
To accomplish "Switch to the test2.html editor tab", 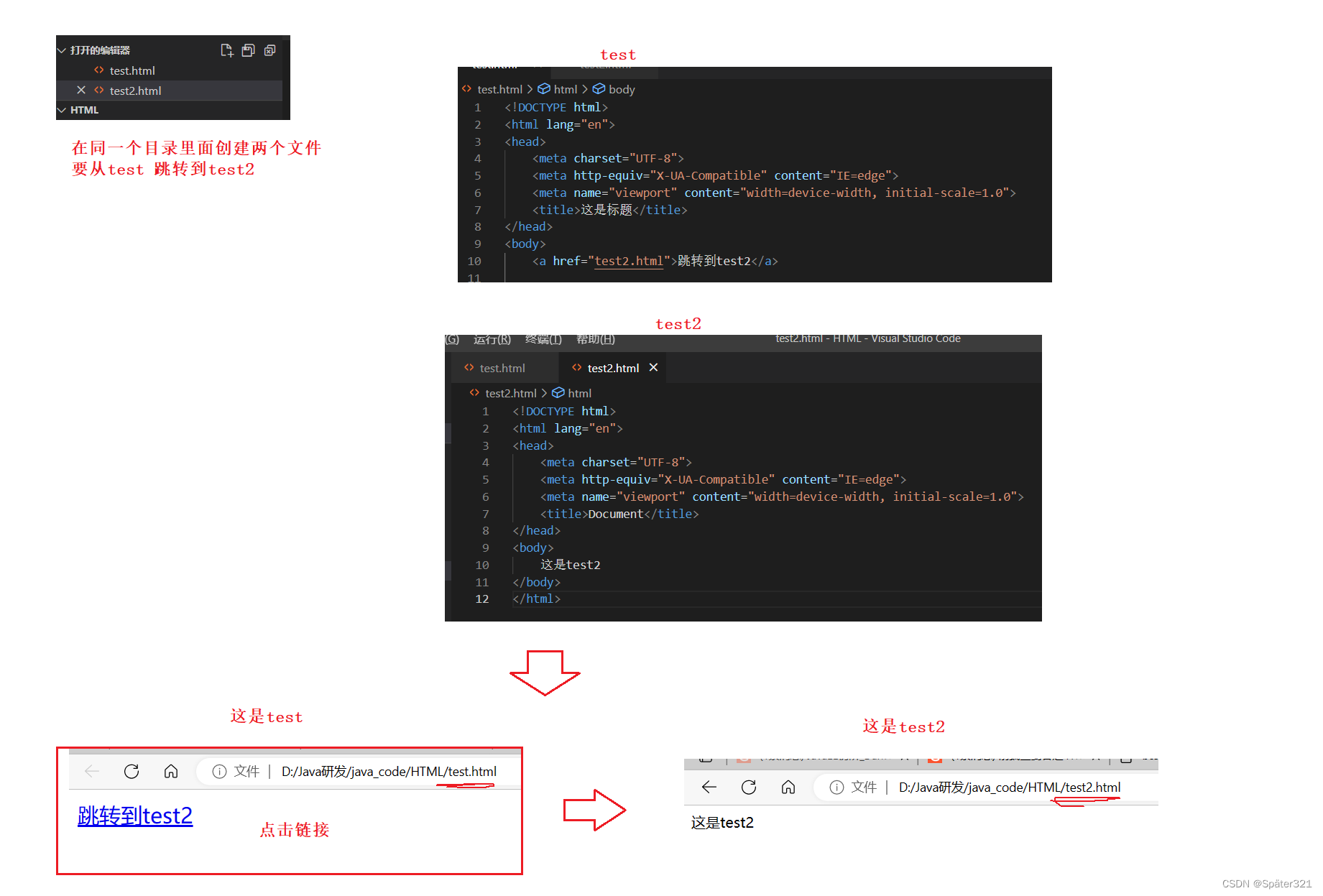I will 613,368.
